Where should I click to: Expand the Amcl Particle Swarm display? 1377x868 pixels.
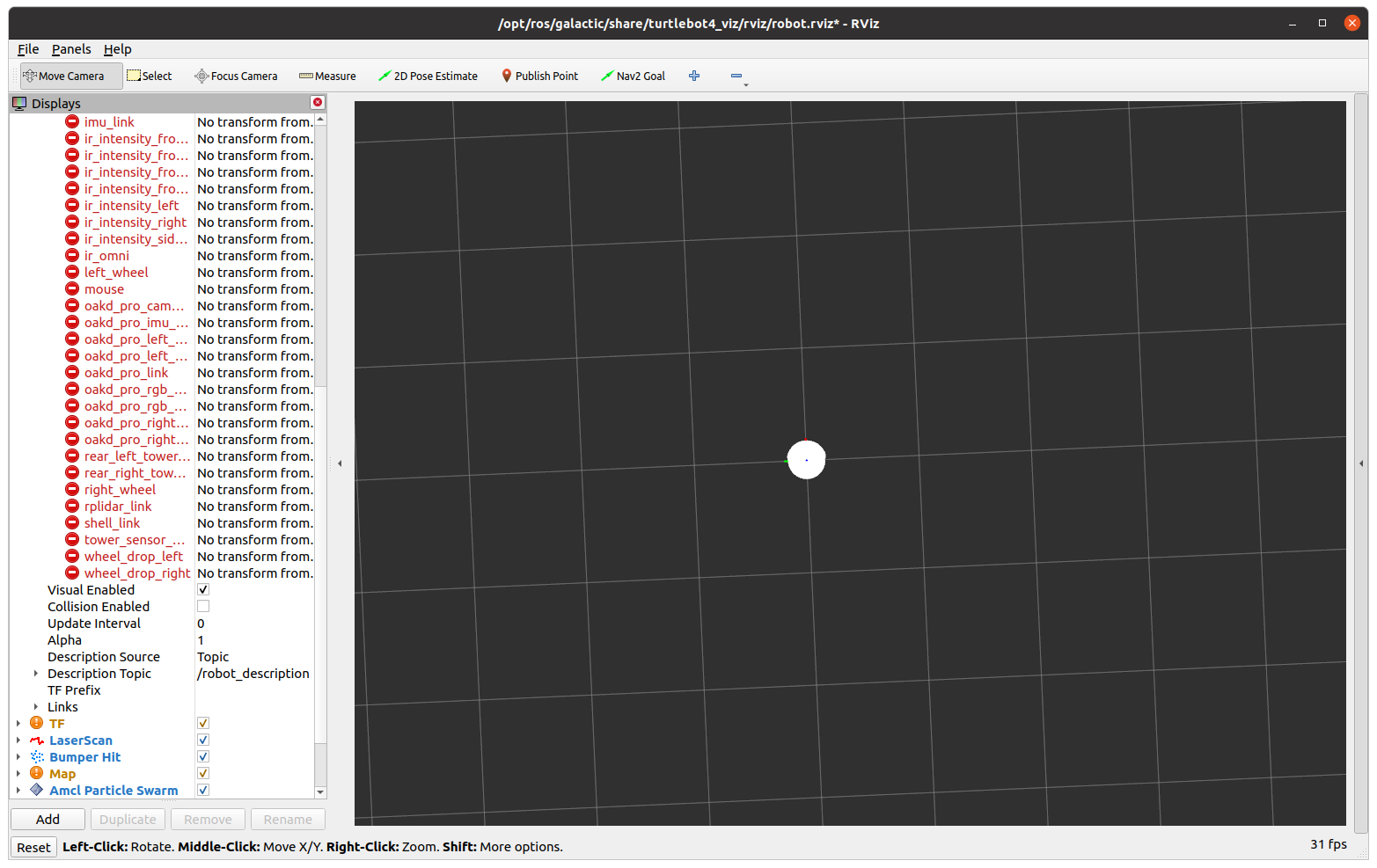point(19,790)
